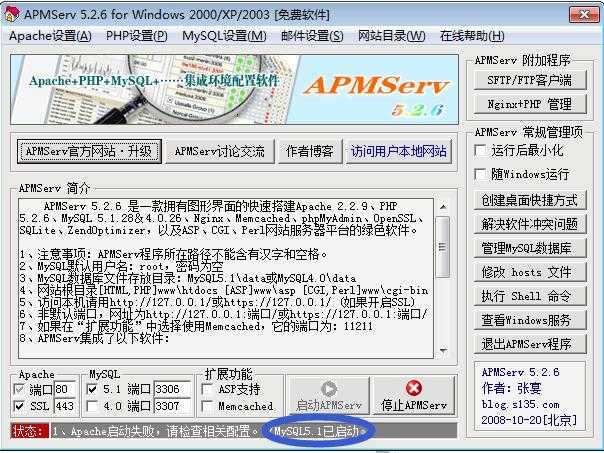Open Nginx+PHP 管理 button
Image resolution: width=604 pixels, height=453 pixels.
530,104
